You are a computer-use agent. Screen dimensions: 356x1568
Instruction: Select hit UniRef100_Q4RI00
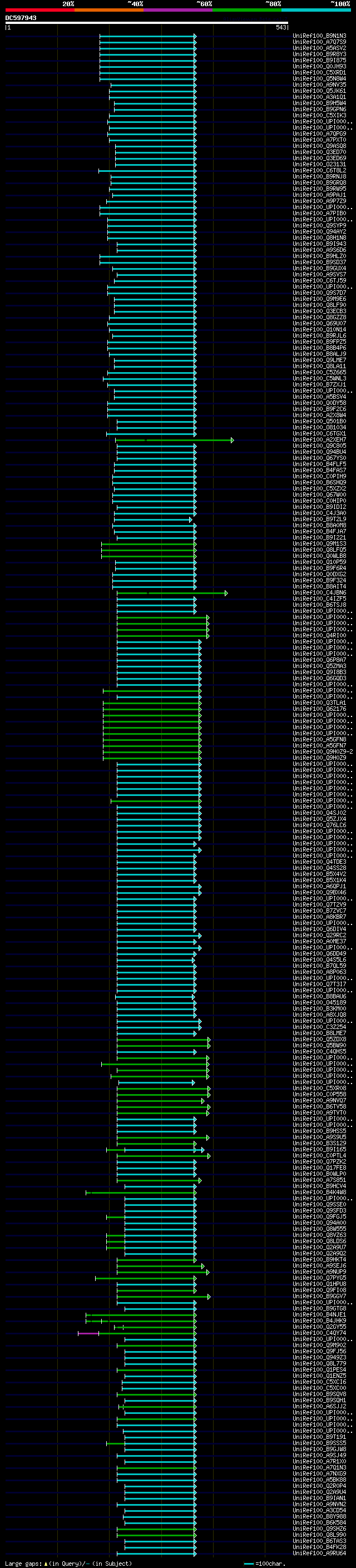coord(319,635)
